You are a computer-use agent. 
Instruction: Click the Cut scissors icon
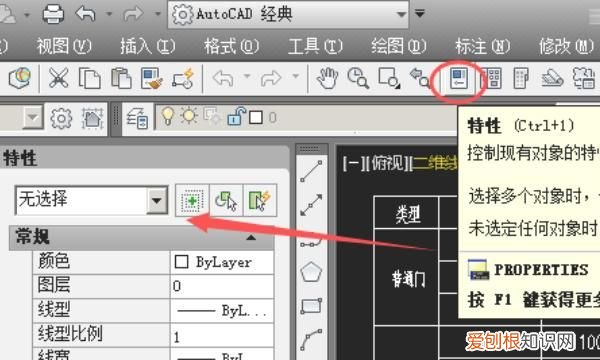(x=58, y=78)
